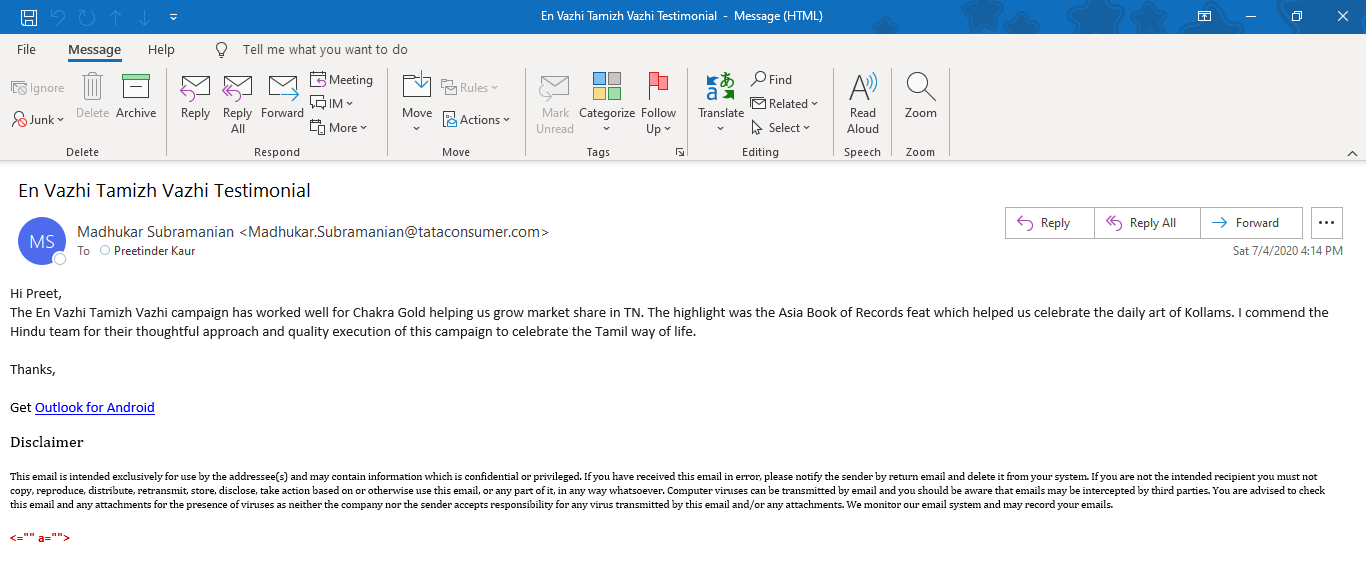
Task: Click the Redo arrow in the title bar
Action: point(87,17)
